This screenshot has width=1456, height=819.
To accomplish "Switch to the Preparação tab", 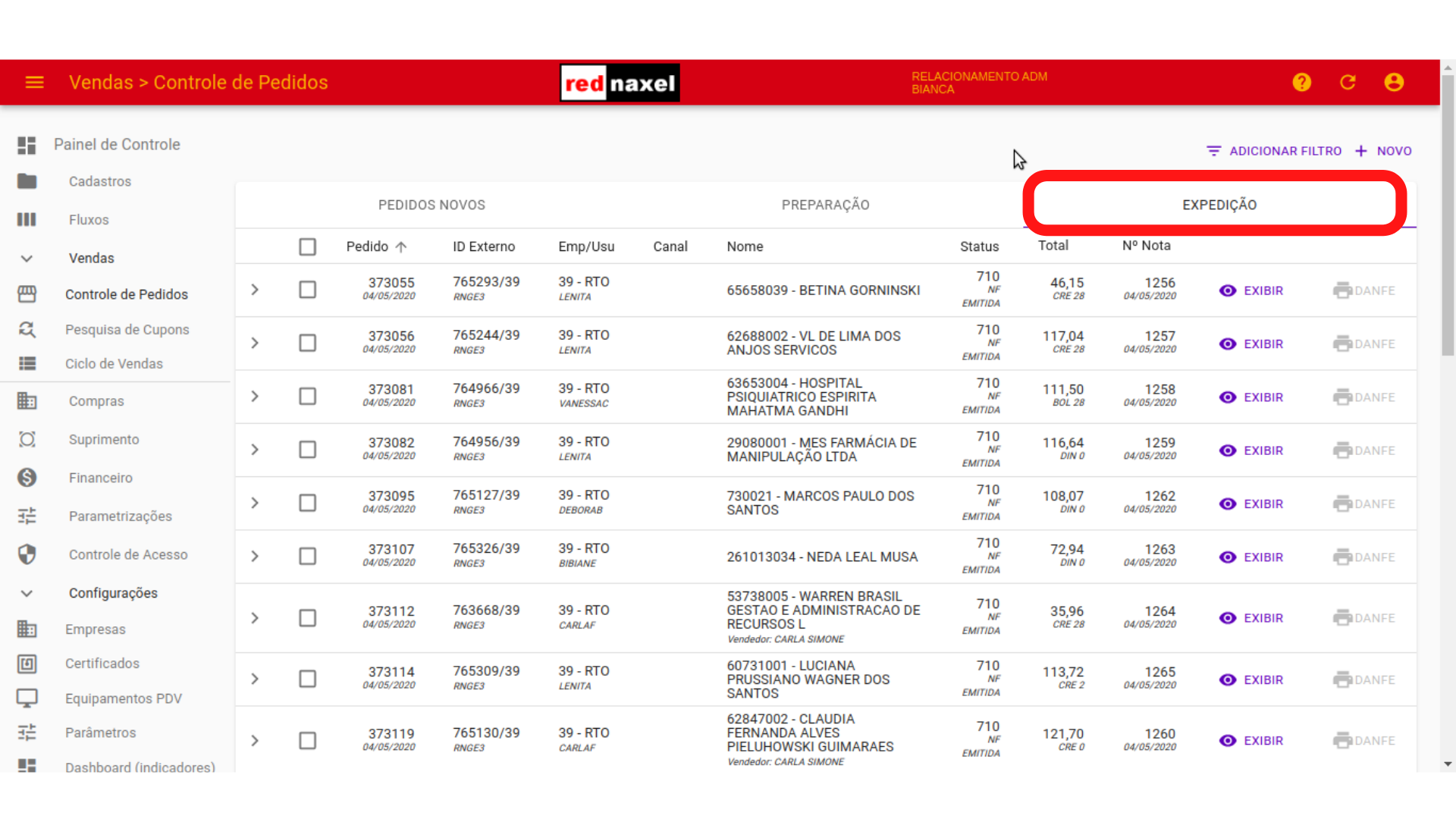I will click(825, 206).
